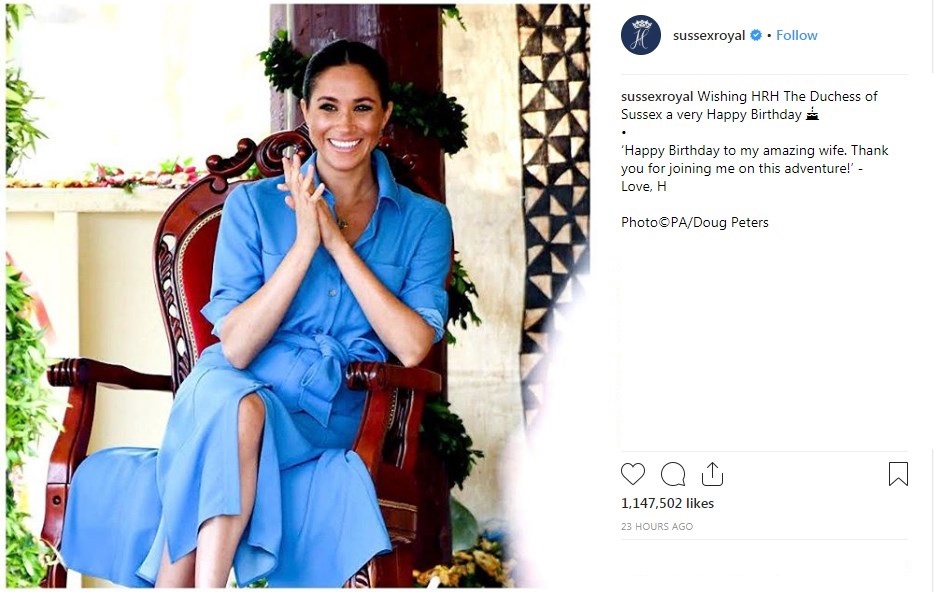This screenshot has width=934, height=592.
Task: Click the Photo©PA/Doug Peters credit line
Action: point(695,223)
